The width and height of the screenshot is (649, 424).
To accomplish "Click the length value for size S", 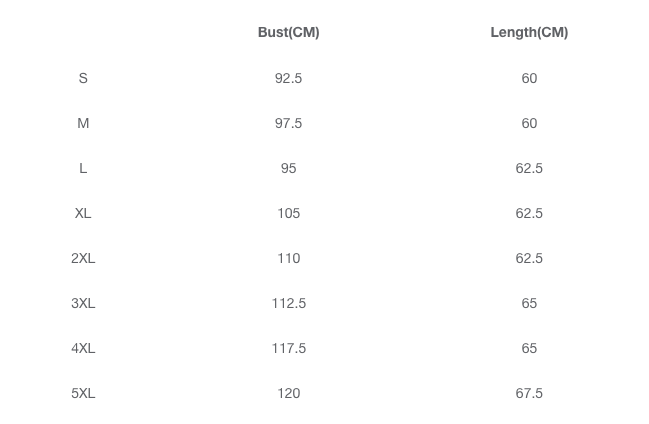I will click(529, 78).
